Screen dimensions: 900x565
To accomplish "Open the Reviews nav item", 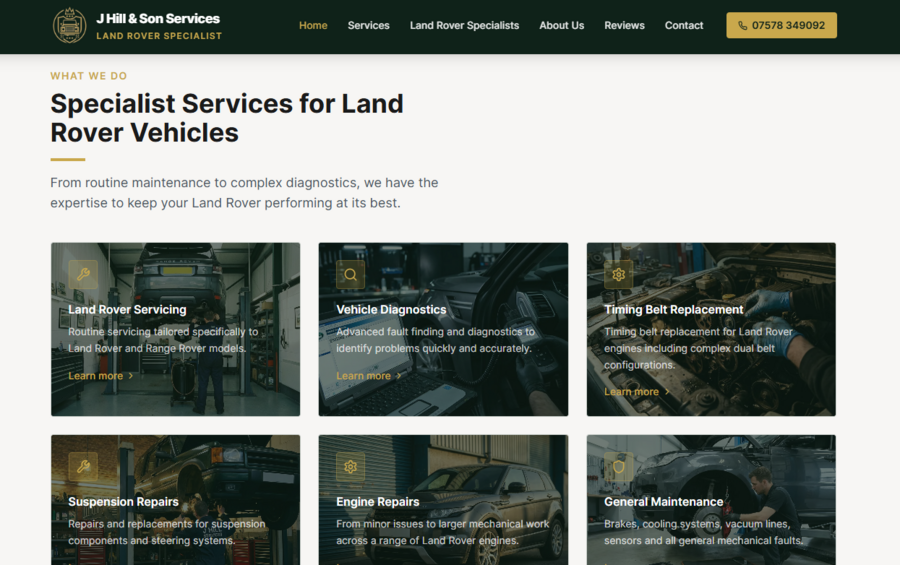I will tap(624, 26).
